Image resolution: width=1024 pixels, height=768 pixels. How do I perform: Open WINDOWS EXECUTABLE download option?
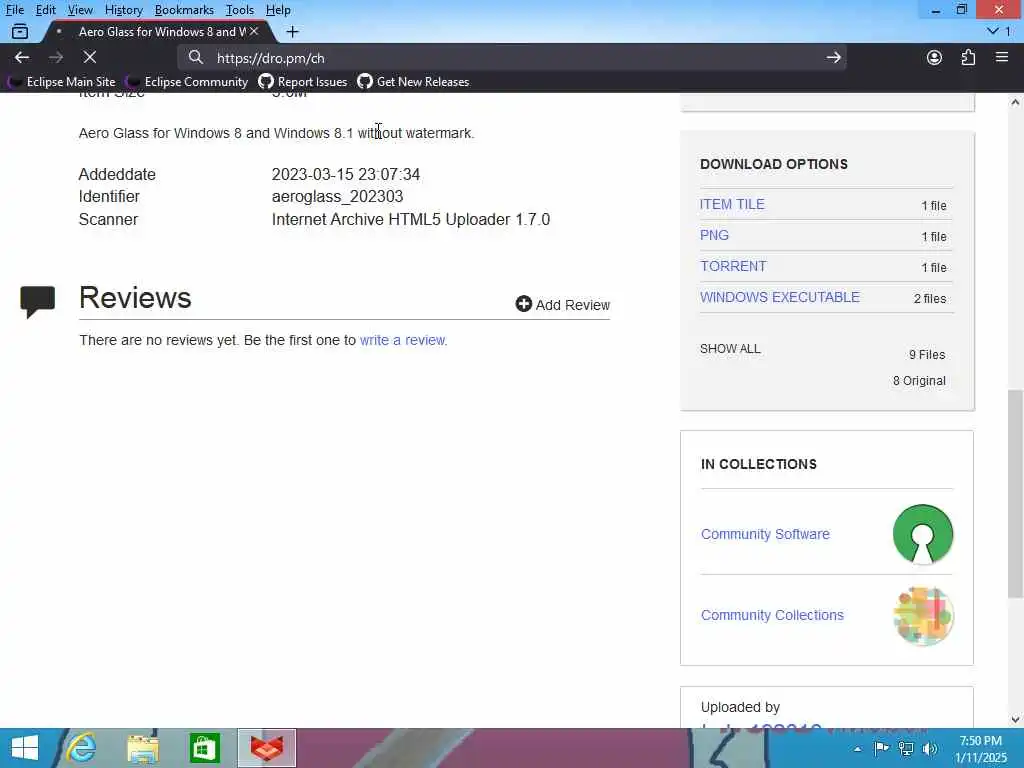tap(780, 297)
